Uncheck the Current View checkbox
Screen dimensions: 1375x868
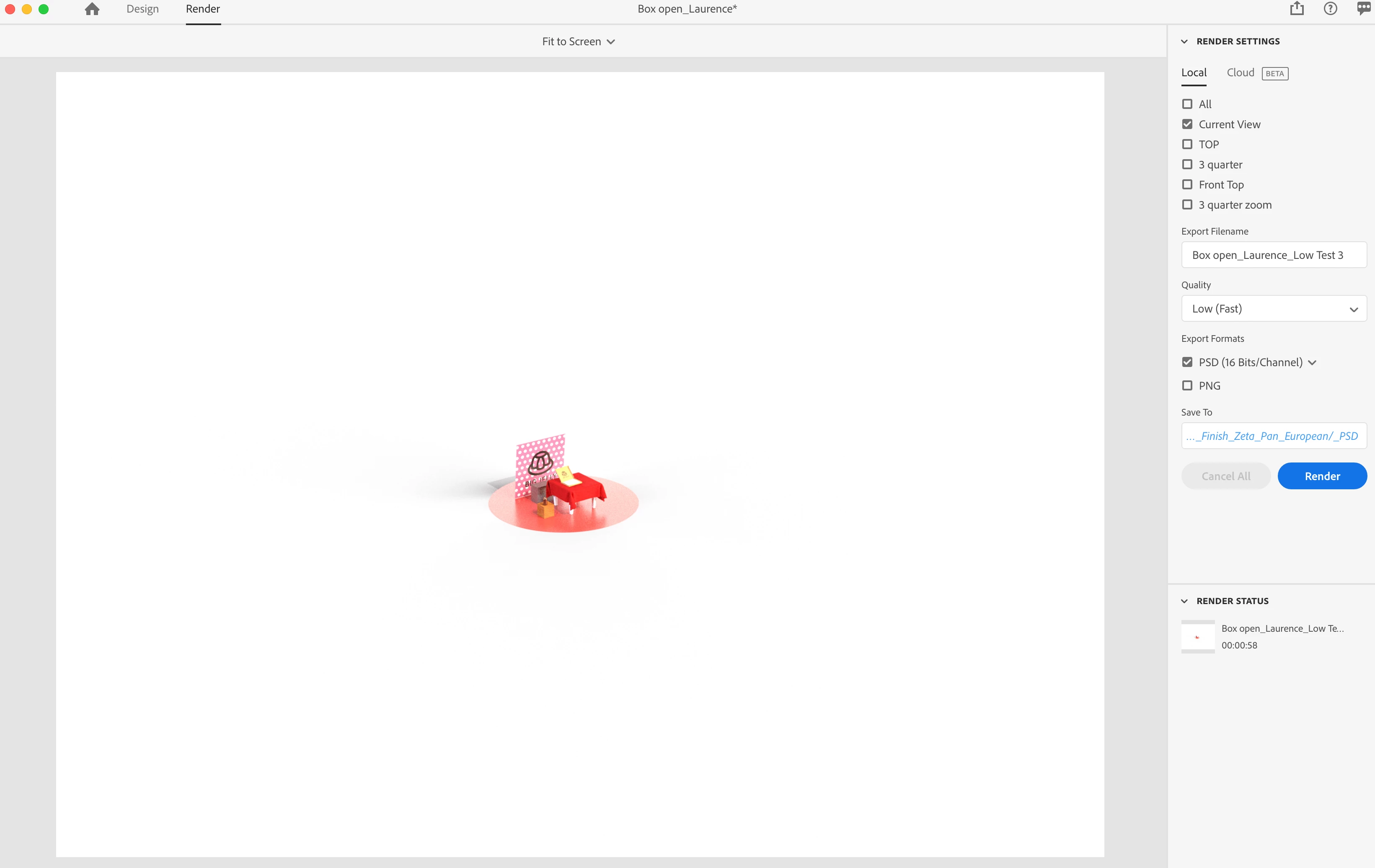click(x=1187, y=124)
